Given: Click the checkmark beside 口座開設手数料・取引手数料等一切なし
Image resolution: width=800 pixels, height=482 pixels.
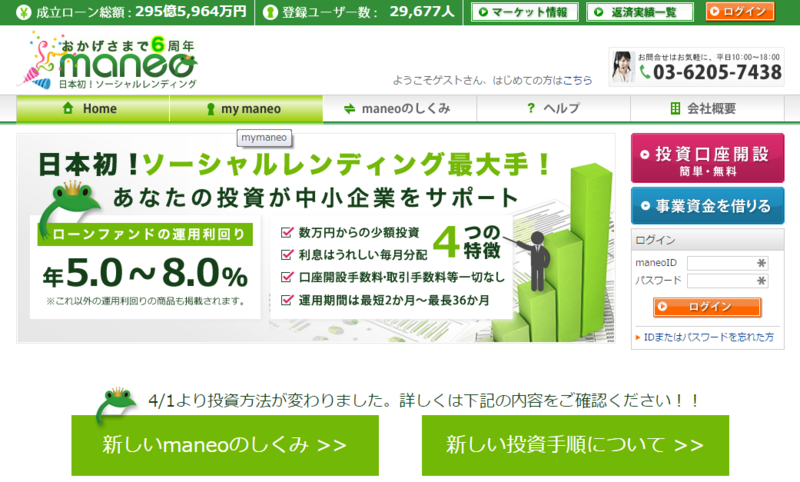Looking at the screenshot, I should click(x=287, y=277).
